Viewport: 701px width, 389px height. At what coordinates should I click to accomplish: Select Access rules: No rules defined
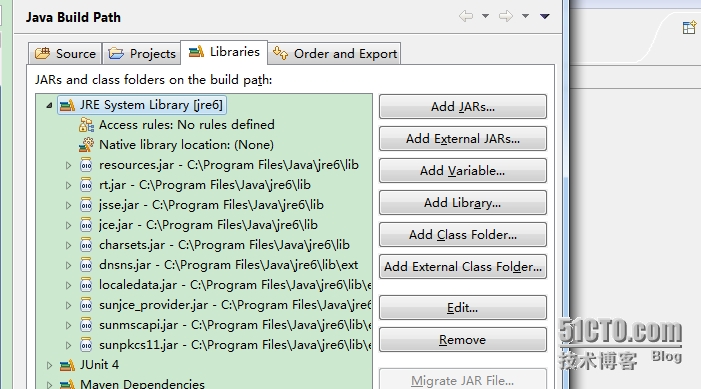coord(186,125)
